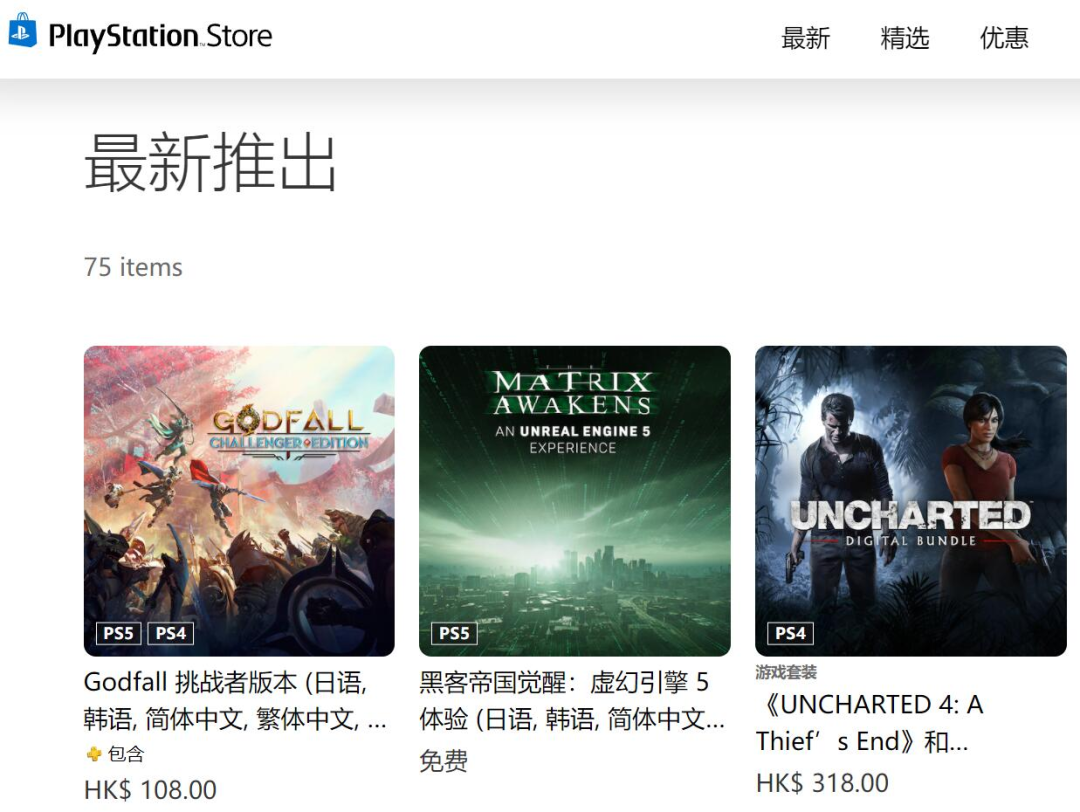Click the HK$ 108.00 price of Godfall

point(150,790)
